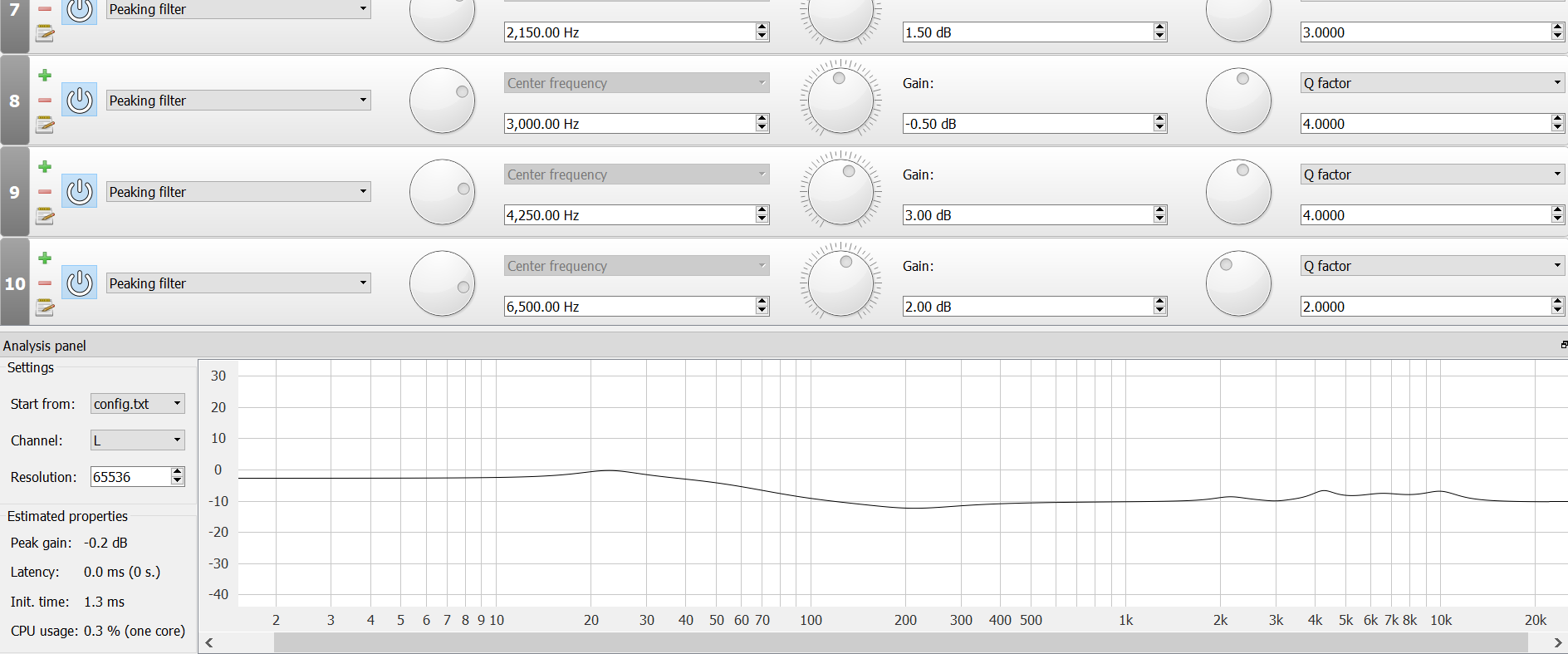The height and width of the screenshot is (654, 1568).
Task: Click the Latency 0.0 ms value
Action: [x=122, y=572]
